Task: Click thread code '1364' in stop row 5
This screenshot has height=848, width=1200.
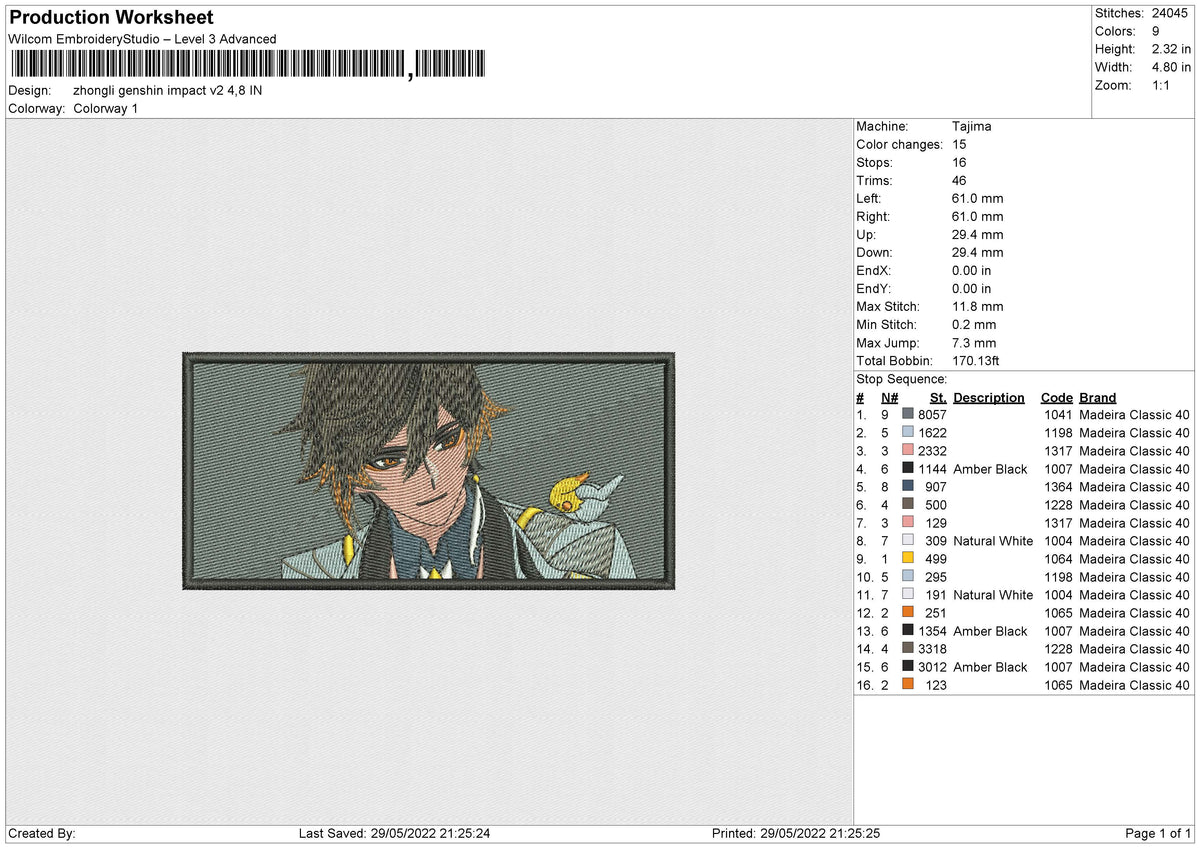Action: click(x=1058, y=487)
